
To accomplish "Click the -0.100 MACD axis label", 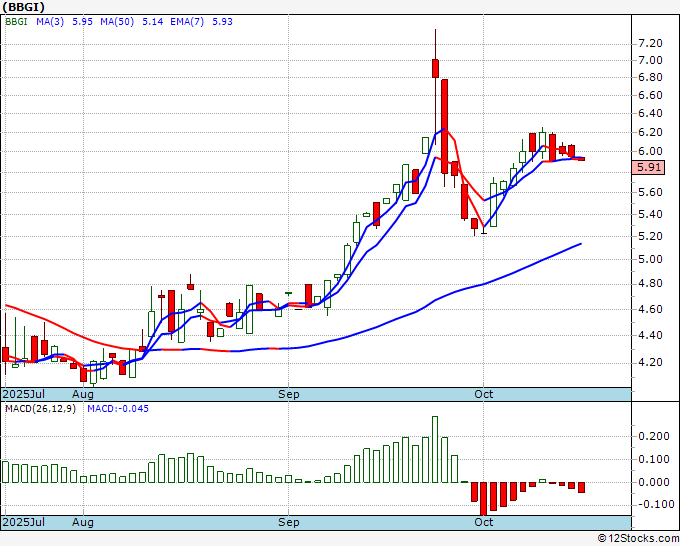I will (x=654, y=504).
